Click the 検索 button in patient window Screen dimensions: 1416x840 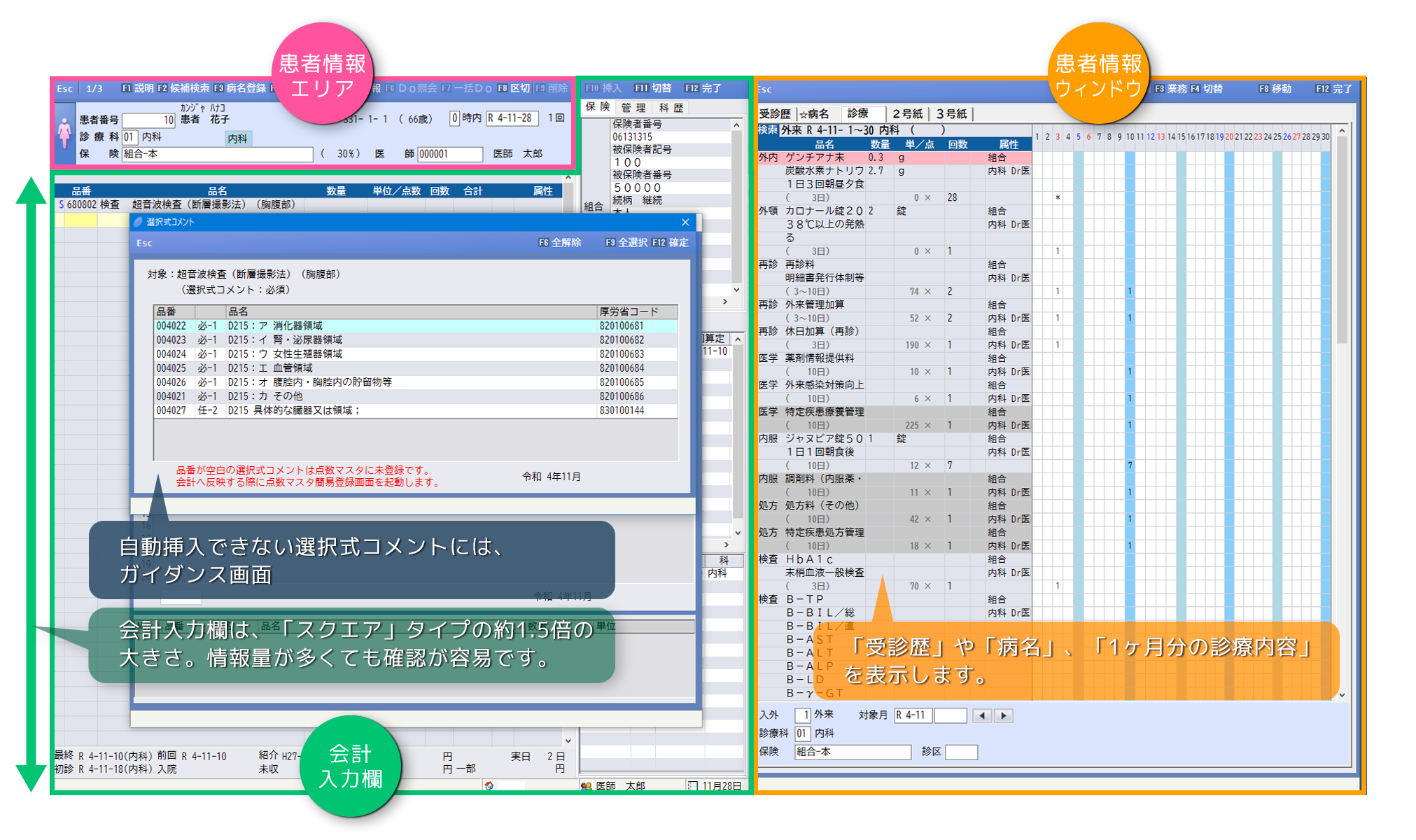pyautogui.click(x=768, y=129)
